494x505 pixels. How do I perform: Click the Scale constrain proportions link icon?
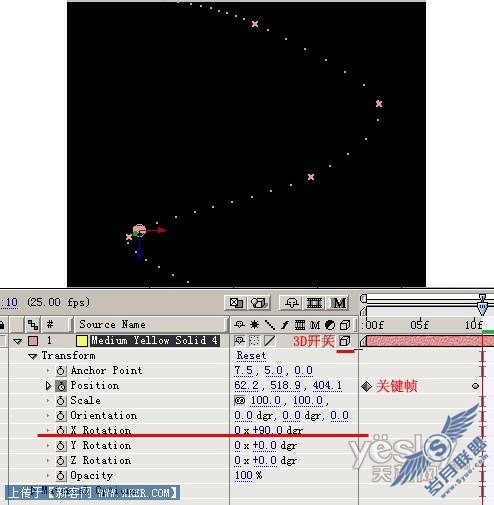[x=240, y=400]
